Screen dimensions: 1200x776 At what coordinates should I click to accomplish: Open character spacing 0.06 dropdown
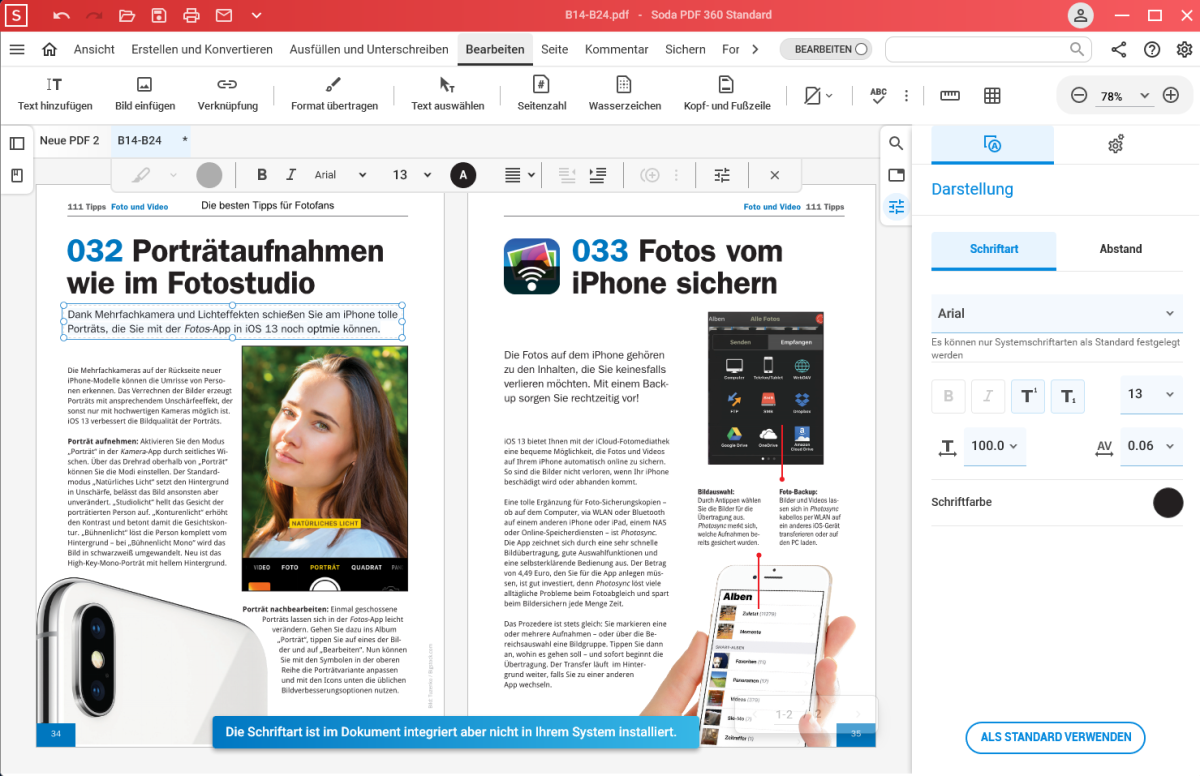[1151, 446]
